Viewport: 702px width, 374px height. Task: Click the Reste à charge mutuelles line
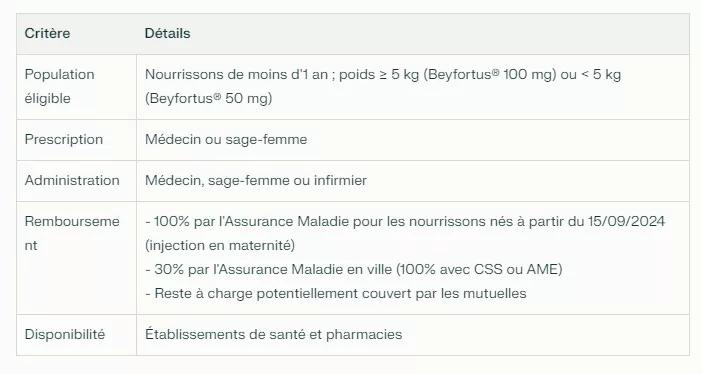336,293
